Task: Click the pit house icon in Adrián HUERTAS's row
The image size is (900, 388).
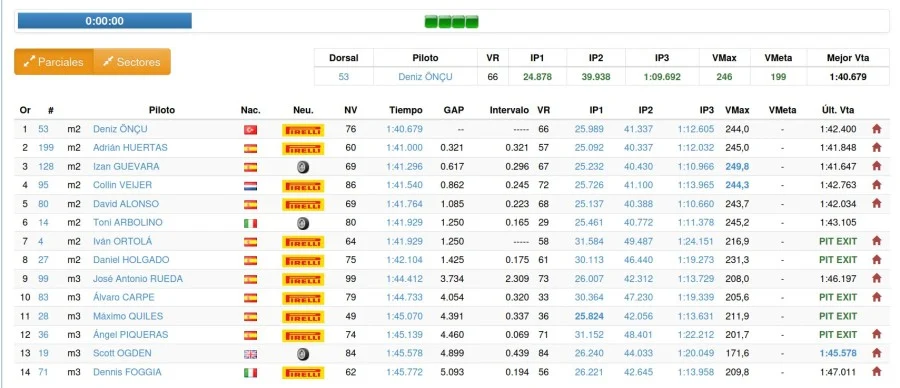Action: tap(876, 148)
